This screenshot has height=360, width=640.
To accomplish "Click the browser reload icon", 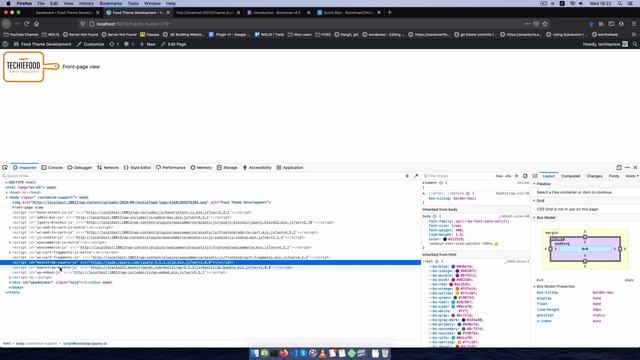I will click(27, 24).
